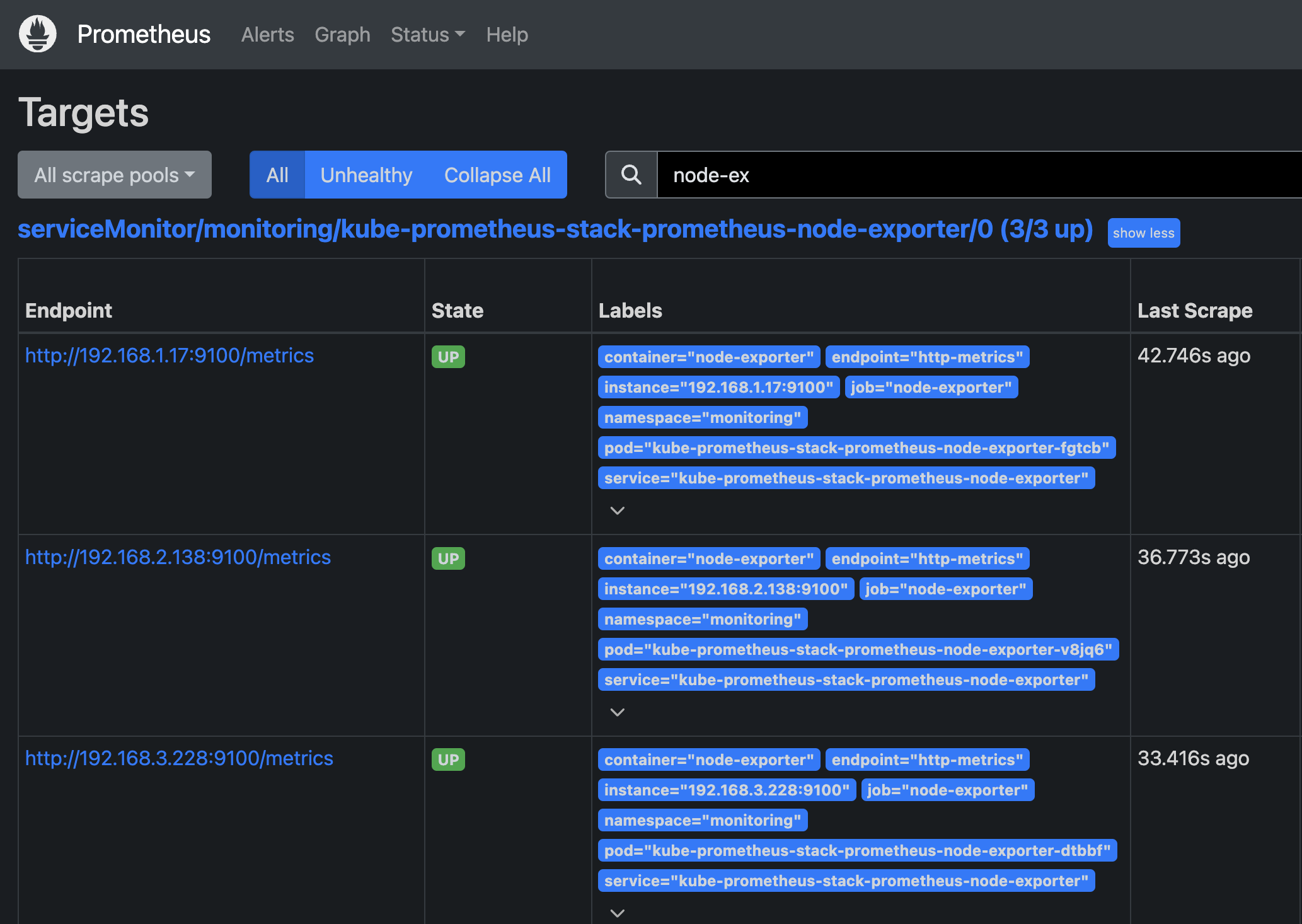Expand labels chevron for 192.168.2.138 target
The width and height of the screenshot is (1302, 924).
618,712
